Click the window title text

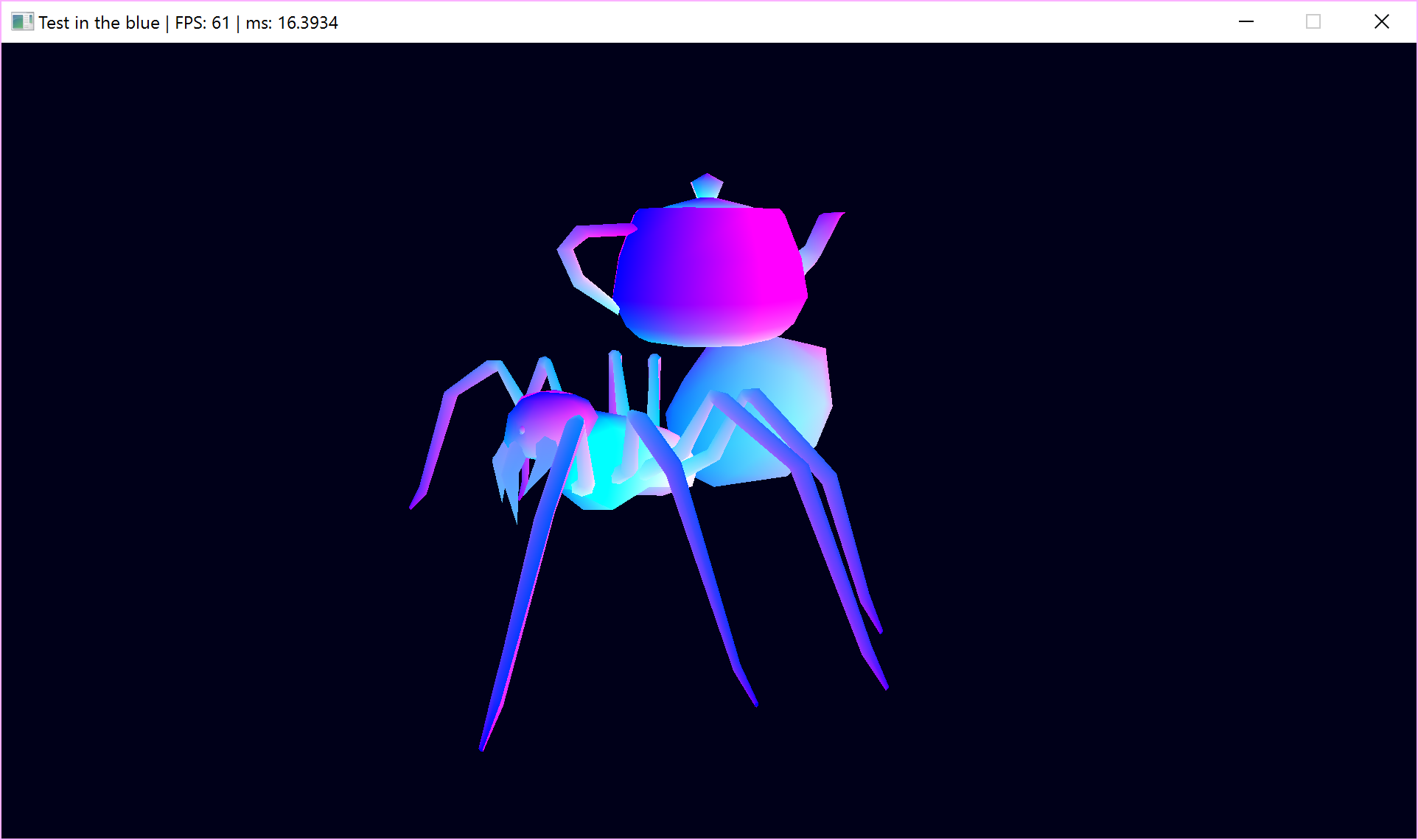[x=99, y=23]
